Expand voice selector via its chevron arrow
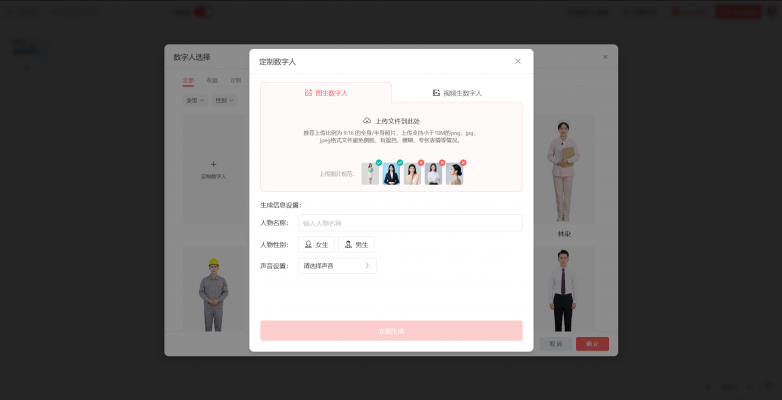This screenshot has height=400, width=782. [x=367, y=266]
